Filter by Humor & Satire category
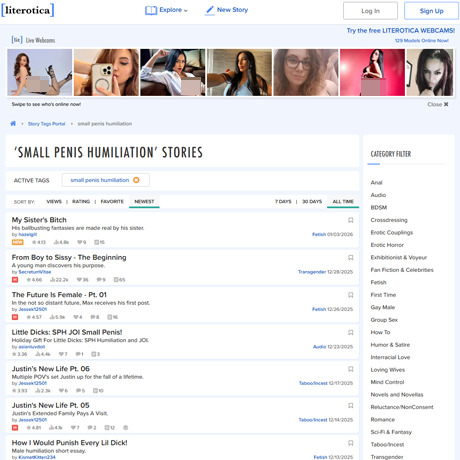 [x=390, y=345]
